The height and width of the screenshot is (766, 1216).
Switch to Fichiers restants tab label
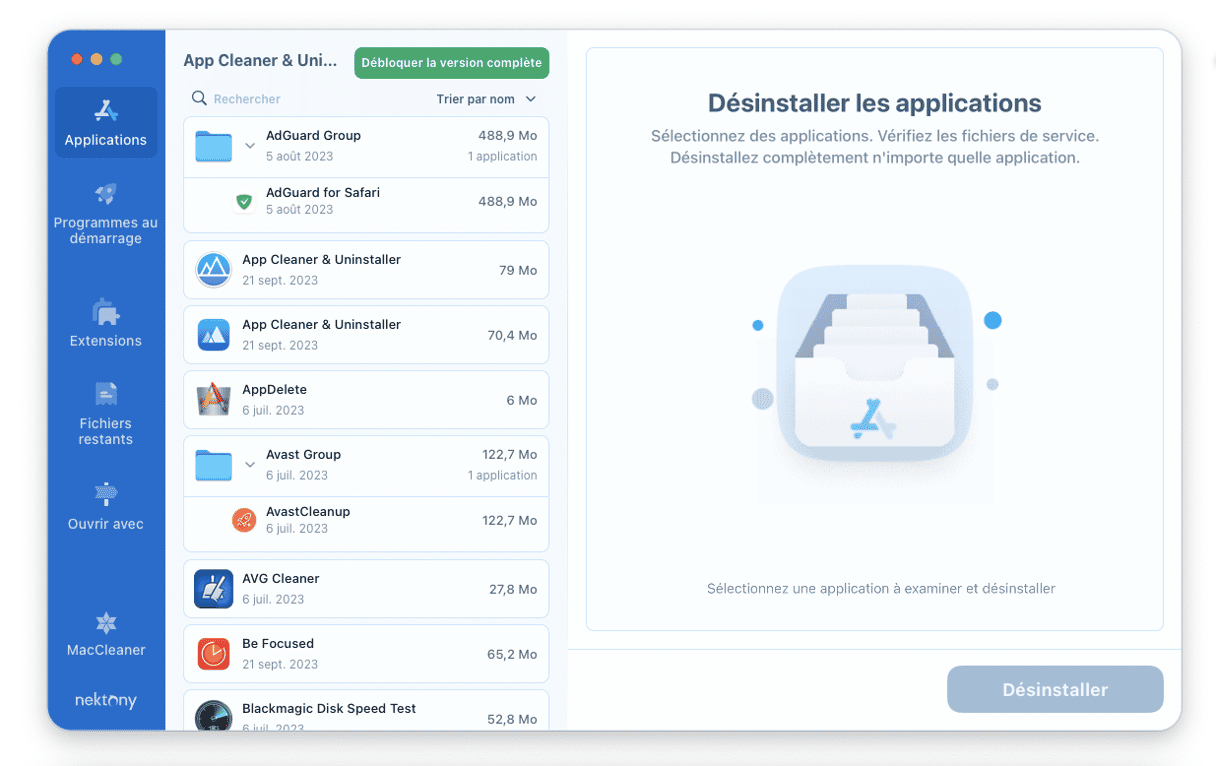(x=106, y=431)
